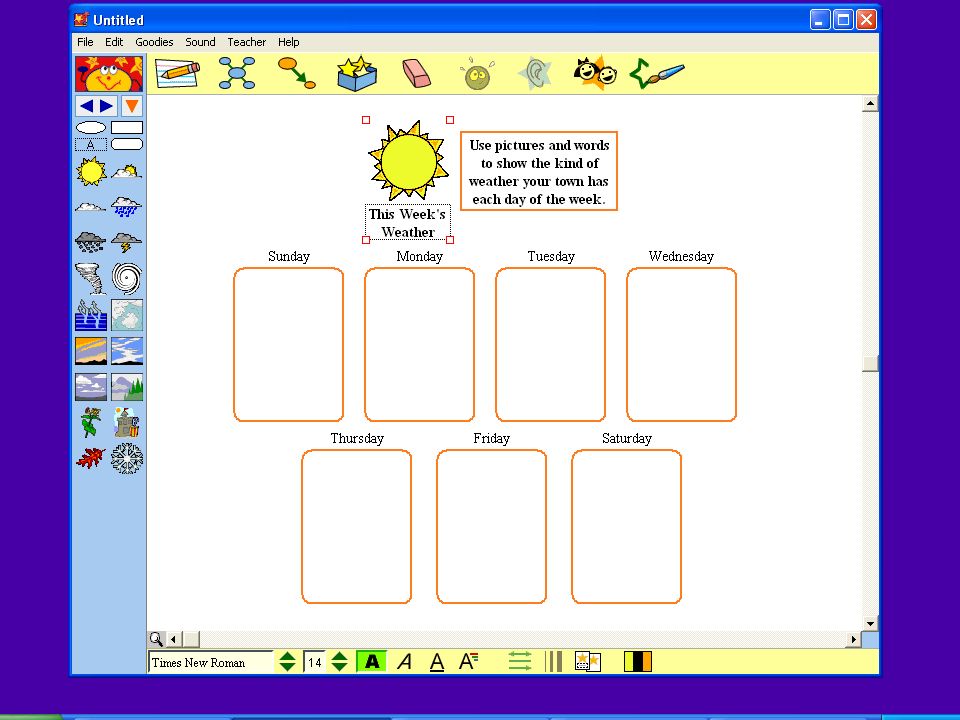The height and width of the screenshot is (720, 960).
Task: Open the SuperGrouper star box tool
Action: point(357,73)
